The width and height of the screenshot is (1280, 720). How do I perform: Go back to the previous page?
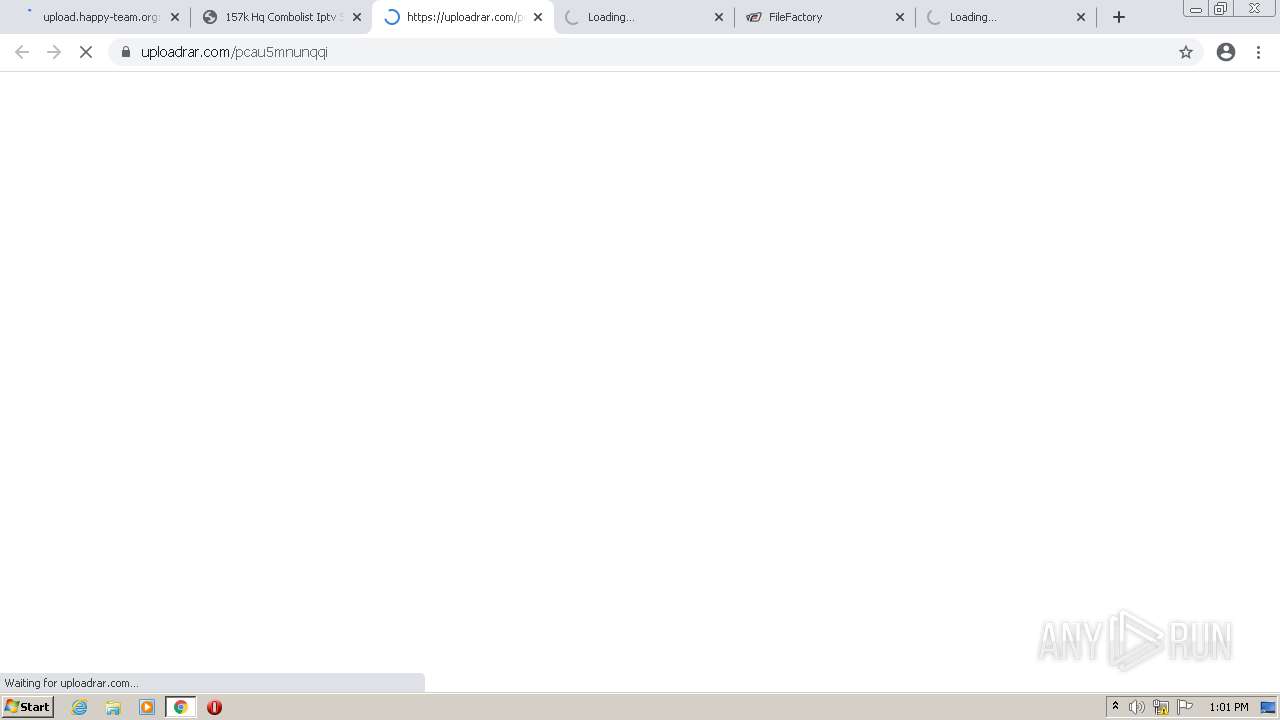tap(22, 52)
